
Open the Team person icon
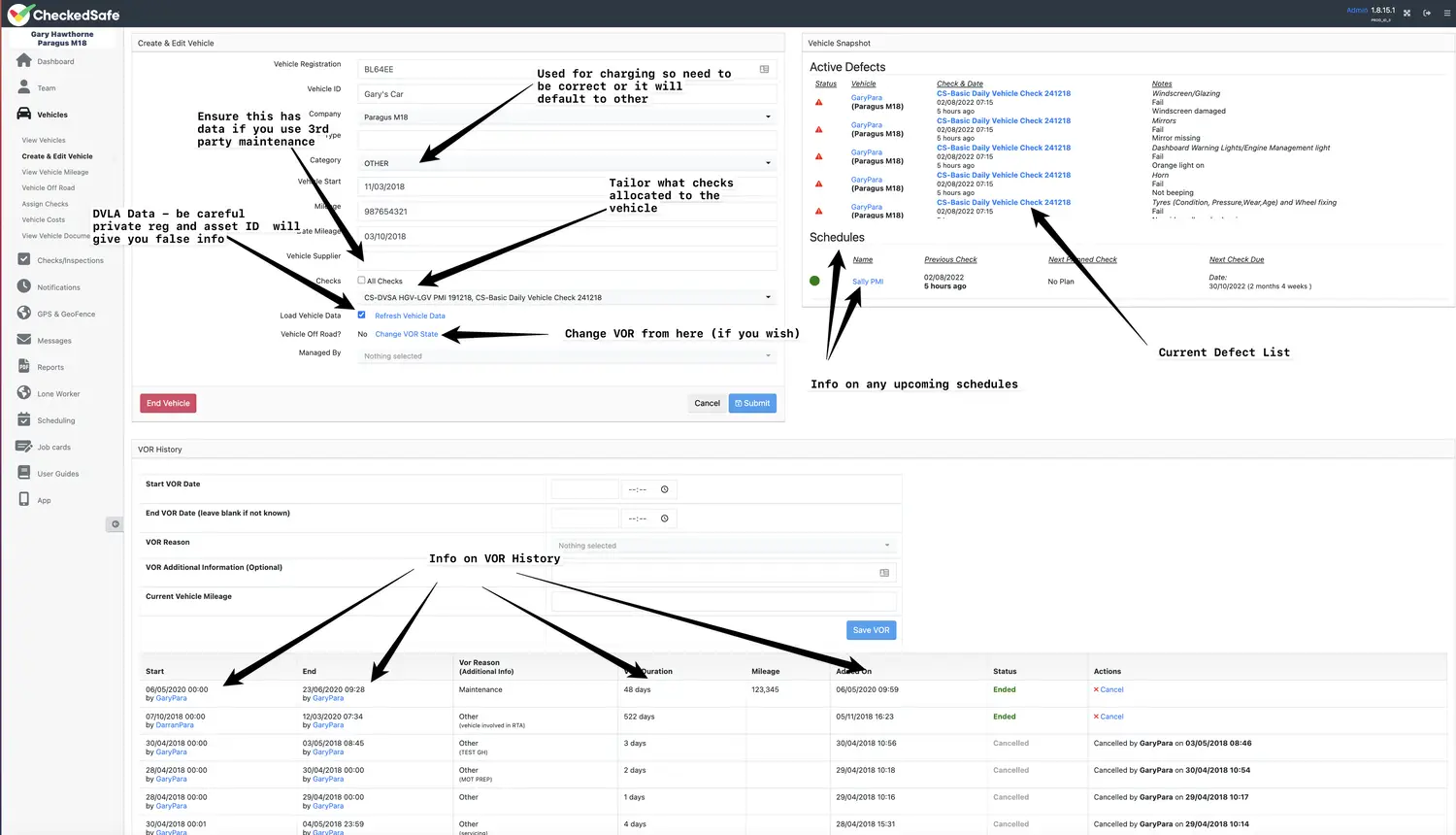click(x=24, y=87)
